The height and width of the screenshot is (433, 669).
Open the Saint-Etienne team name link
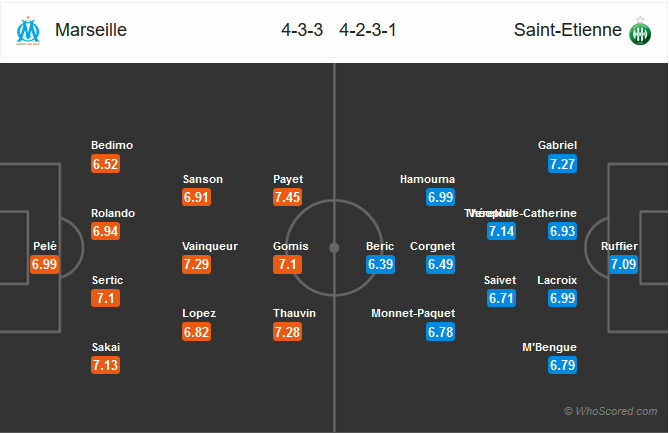567,30
